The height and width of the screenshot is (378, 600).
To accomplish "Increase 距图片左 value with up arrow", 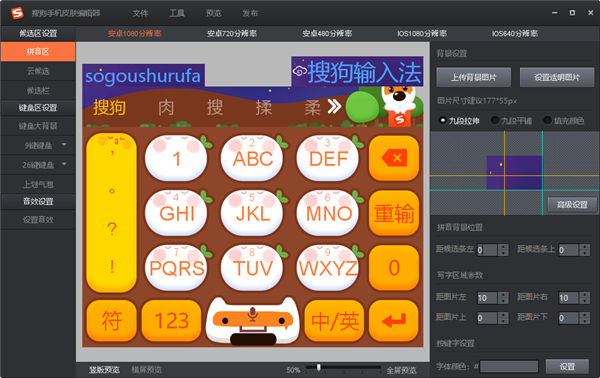I will click(x=504, y=295).
